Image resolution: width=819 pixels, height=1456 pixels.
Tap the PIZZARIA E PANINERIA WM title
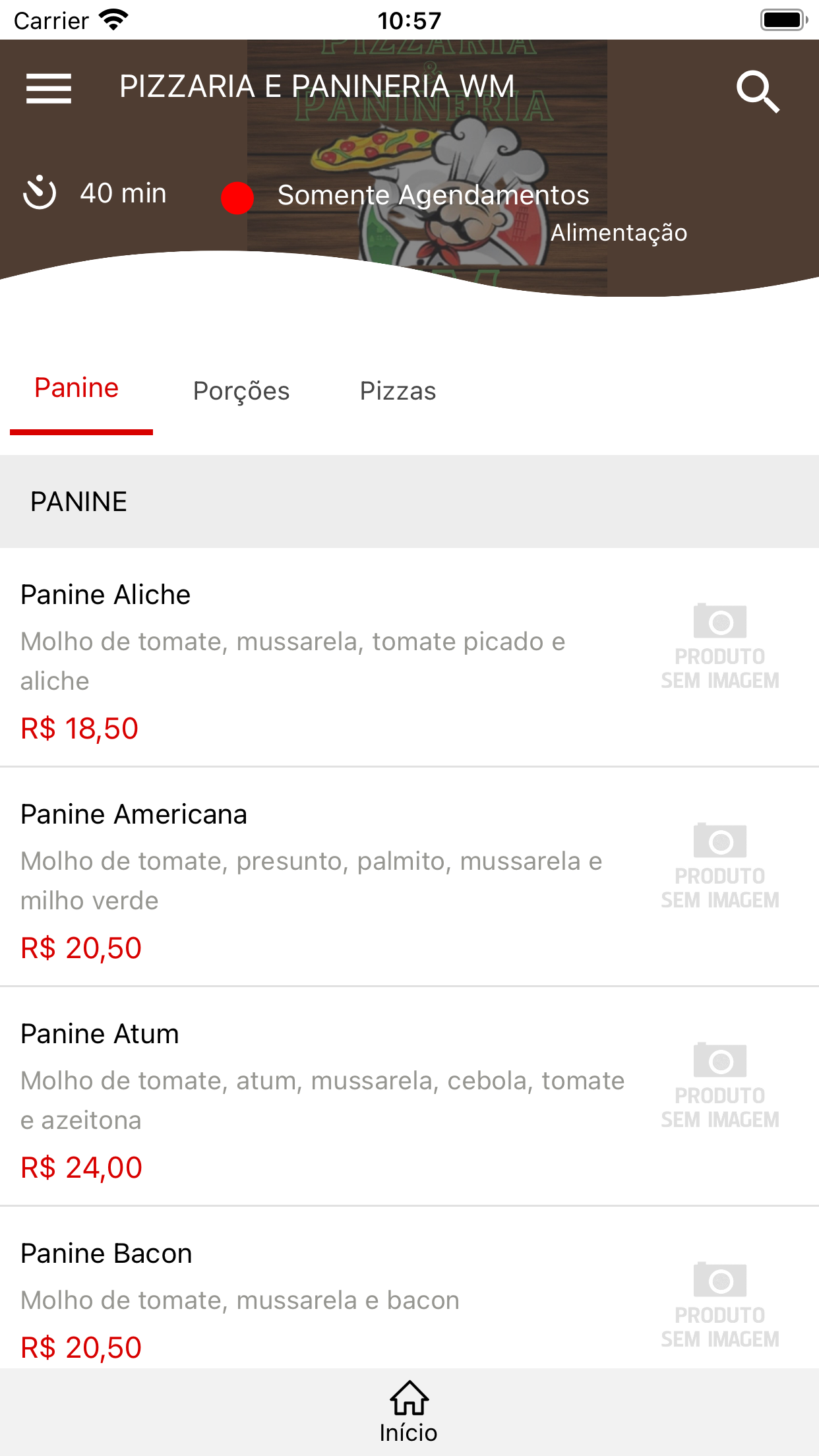coord(317,86)
